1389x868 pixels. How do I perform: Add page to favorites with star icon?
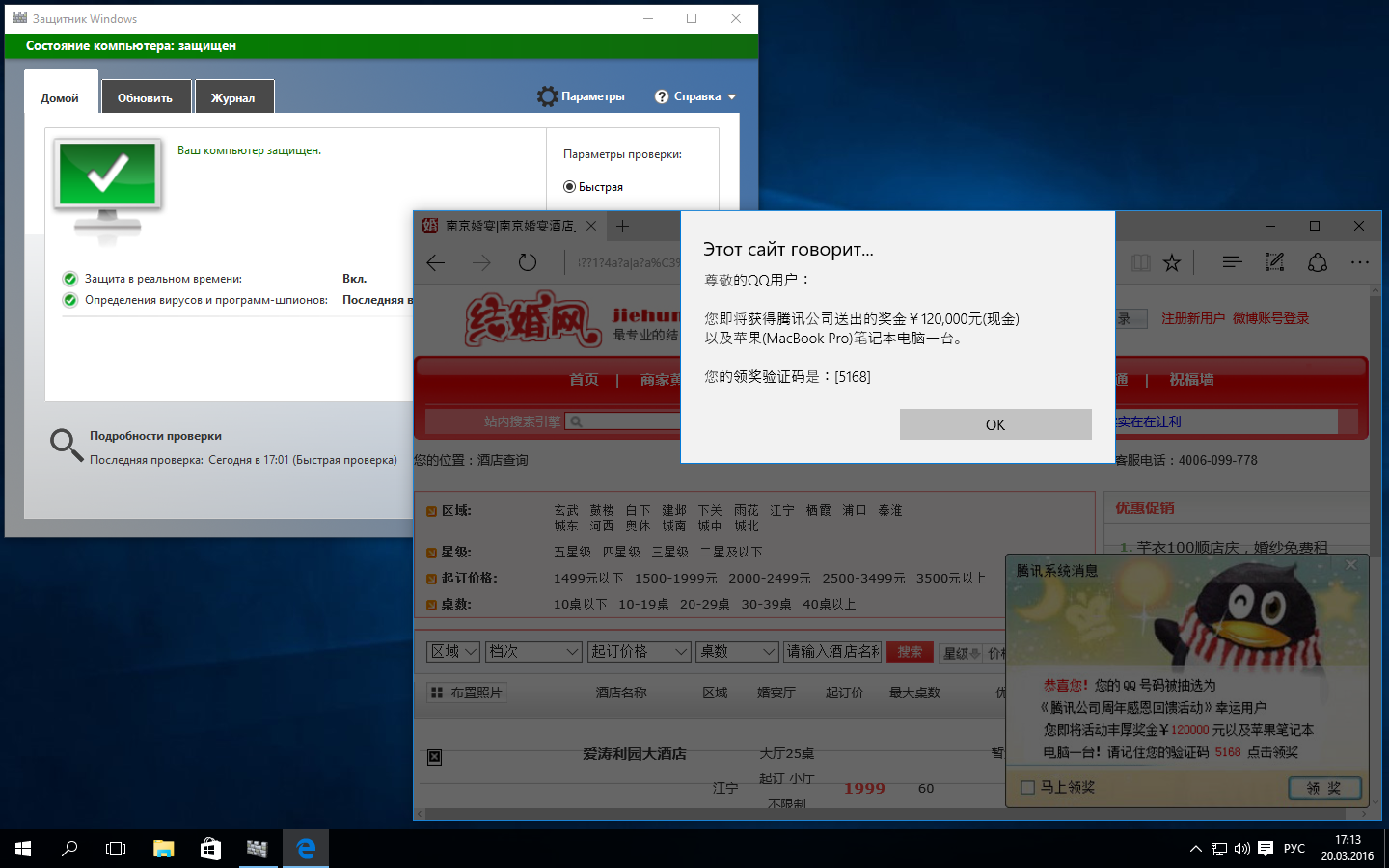click(x=1172, y=262)
